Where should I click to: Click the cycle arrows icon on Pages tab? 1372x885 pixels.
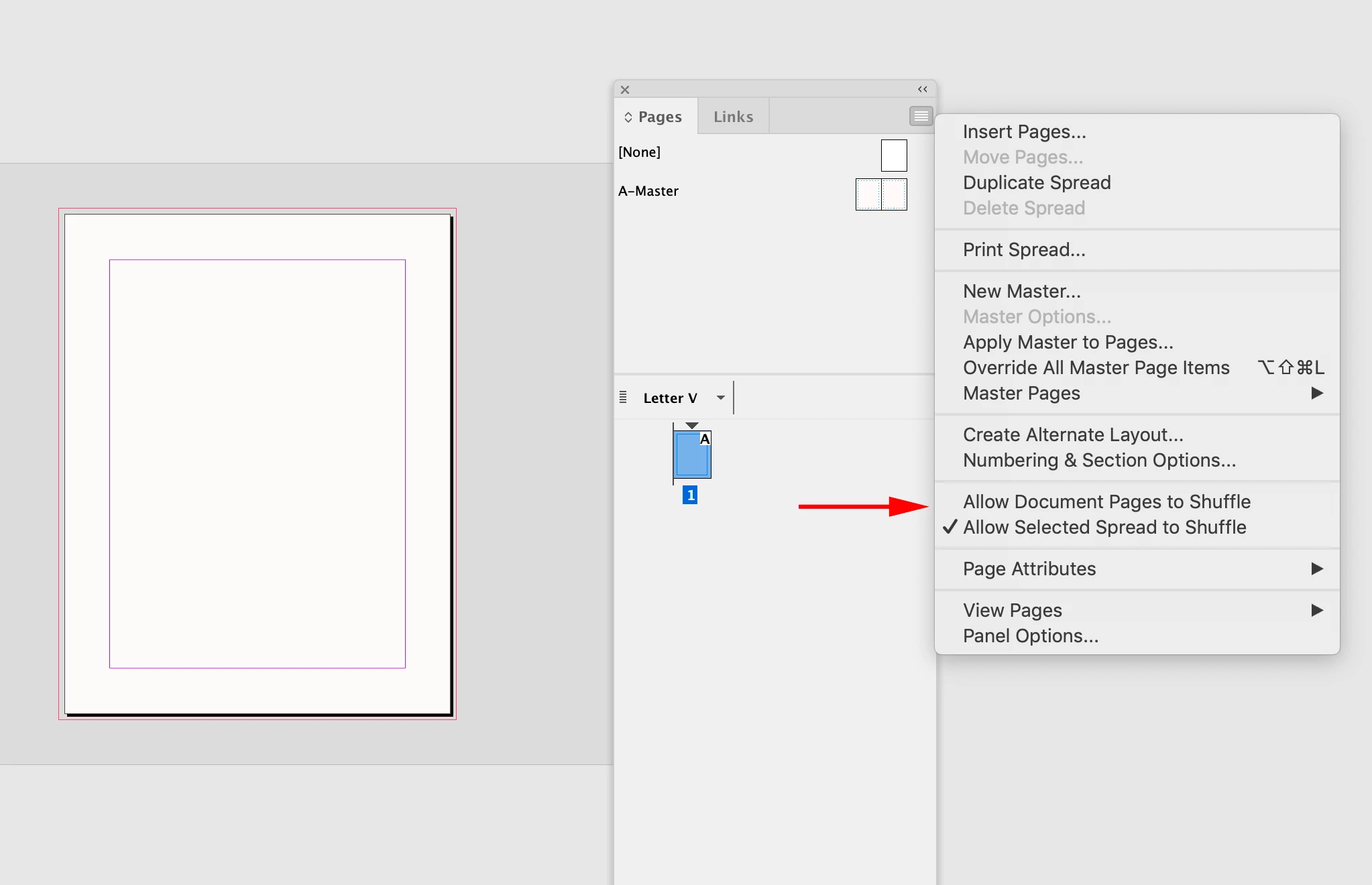click(628, 117)
